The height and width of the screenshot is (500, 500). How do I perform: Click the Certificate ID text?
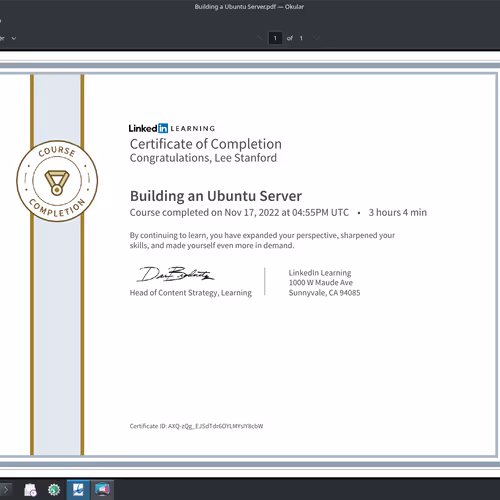196,426
